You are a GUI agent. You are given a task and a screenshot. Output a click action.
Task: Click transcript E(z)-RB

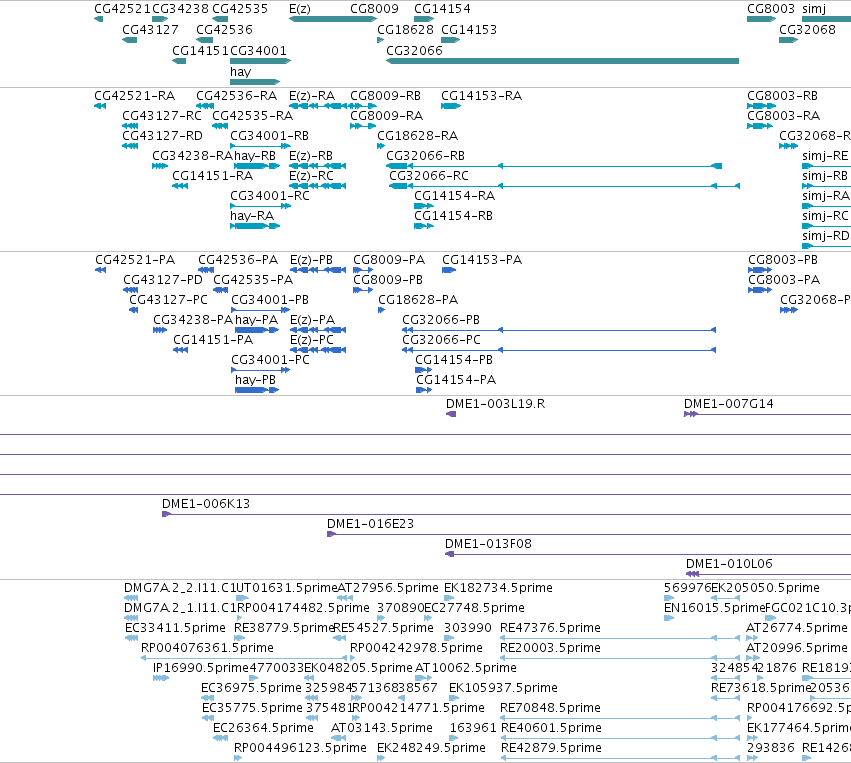click(317, 166)
